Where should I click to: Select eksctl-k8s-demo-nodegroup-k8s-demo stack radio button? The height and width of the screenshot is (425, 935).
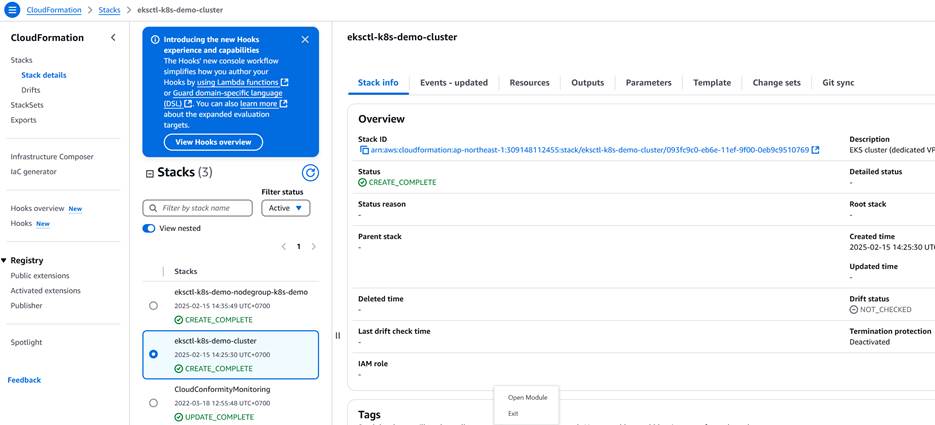point(153,306)
